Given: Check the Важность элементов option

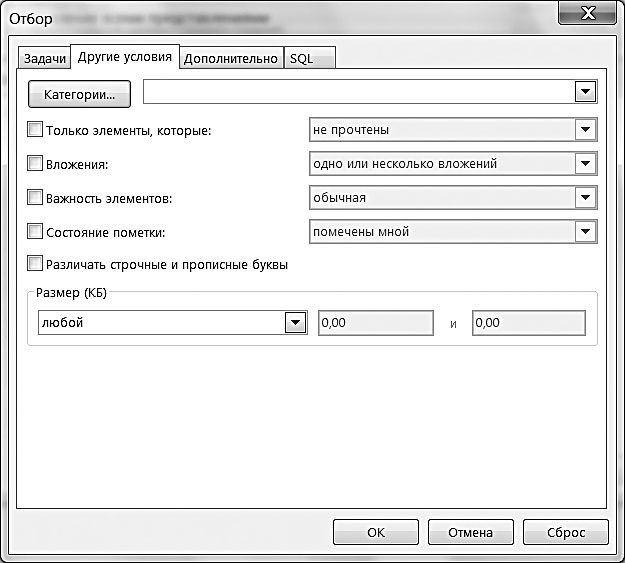Looking at the screenshot, I should pos(35,197).
